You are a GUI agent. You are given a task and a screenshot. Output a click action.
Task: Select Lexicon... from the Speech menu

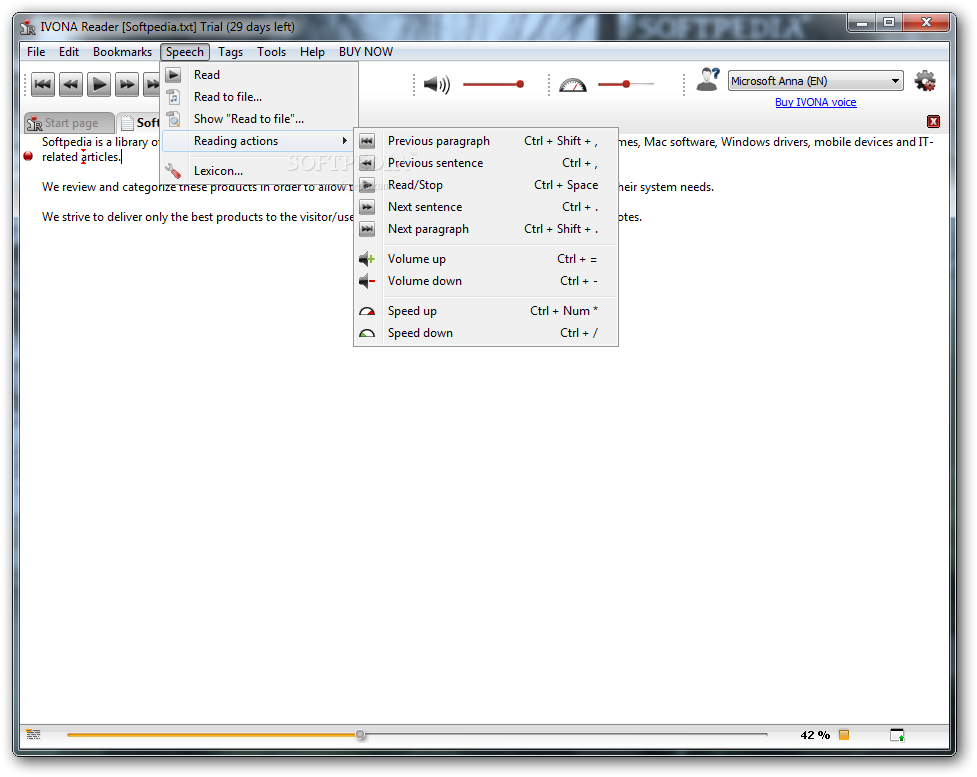(259, 171)
